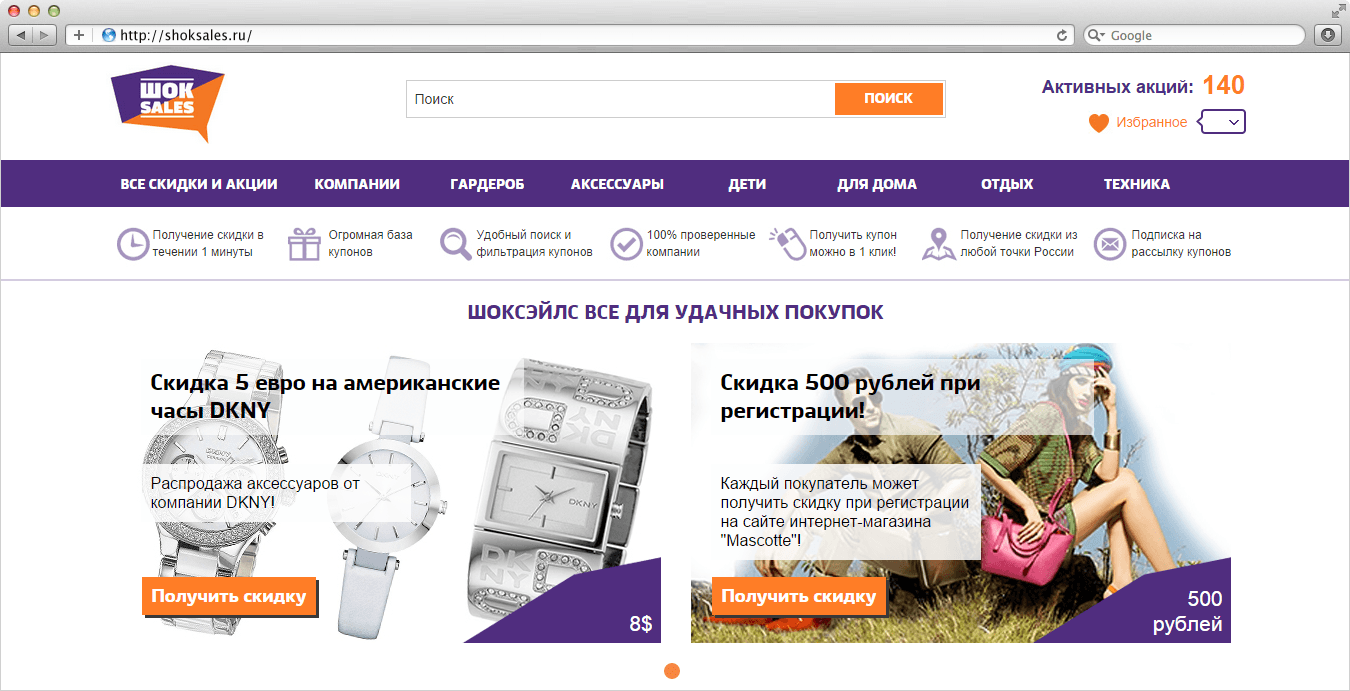
Task: Click the fullscreen arrows icon in title bar
Action: tap(1337, 10)
